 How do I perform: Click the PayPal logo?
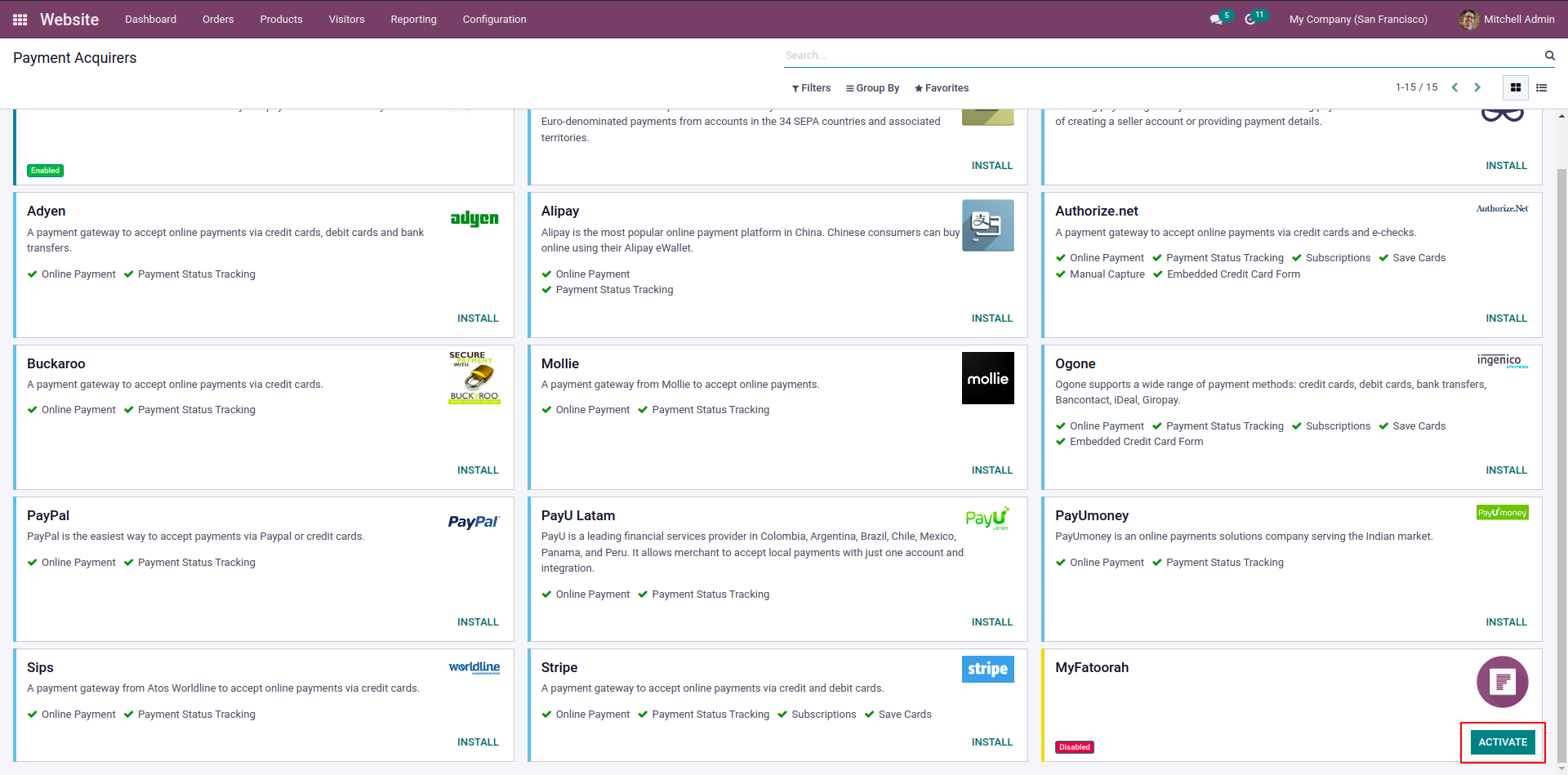coord(474,522)
